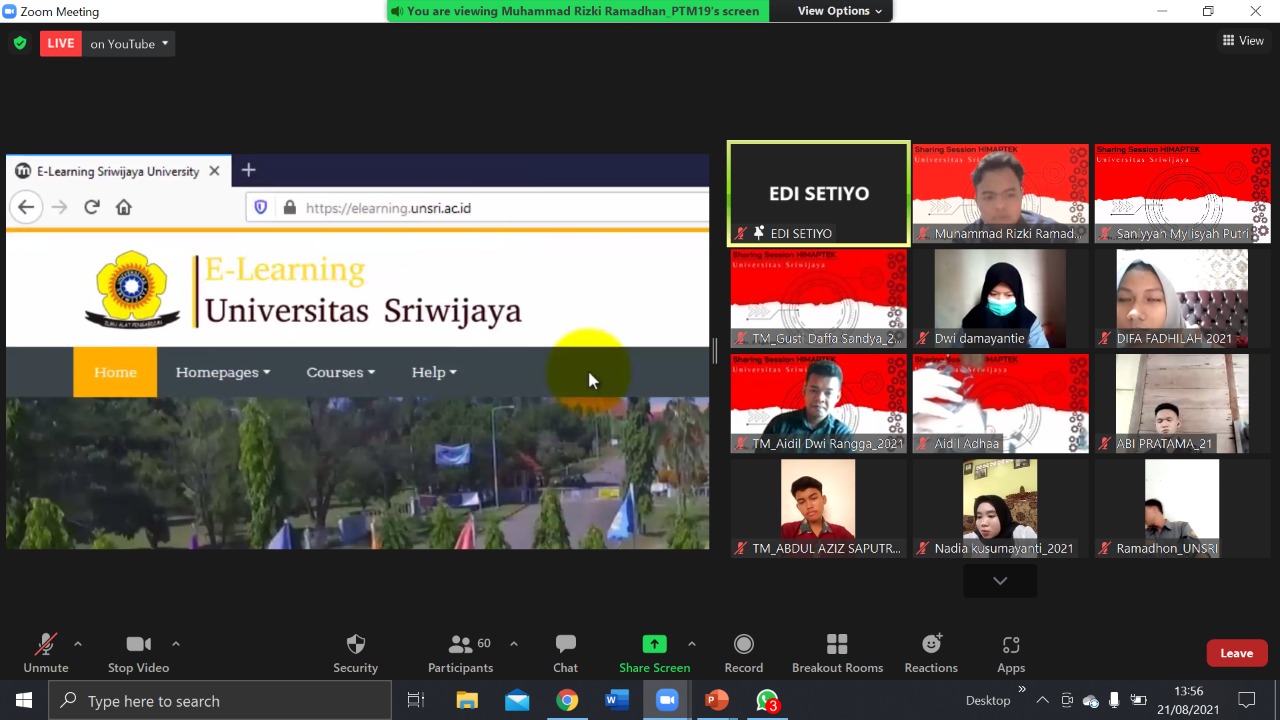Select Nadia kusumayanti_2021 video tile
The image size is (1280, 720).
1000,508
